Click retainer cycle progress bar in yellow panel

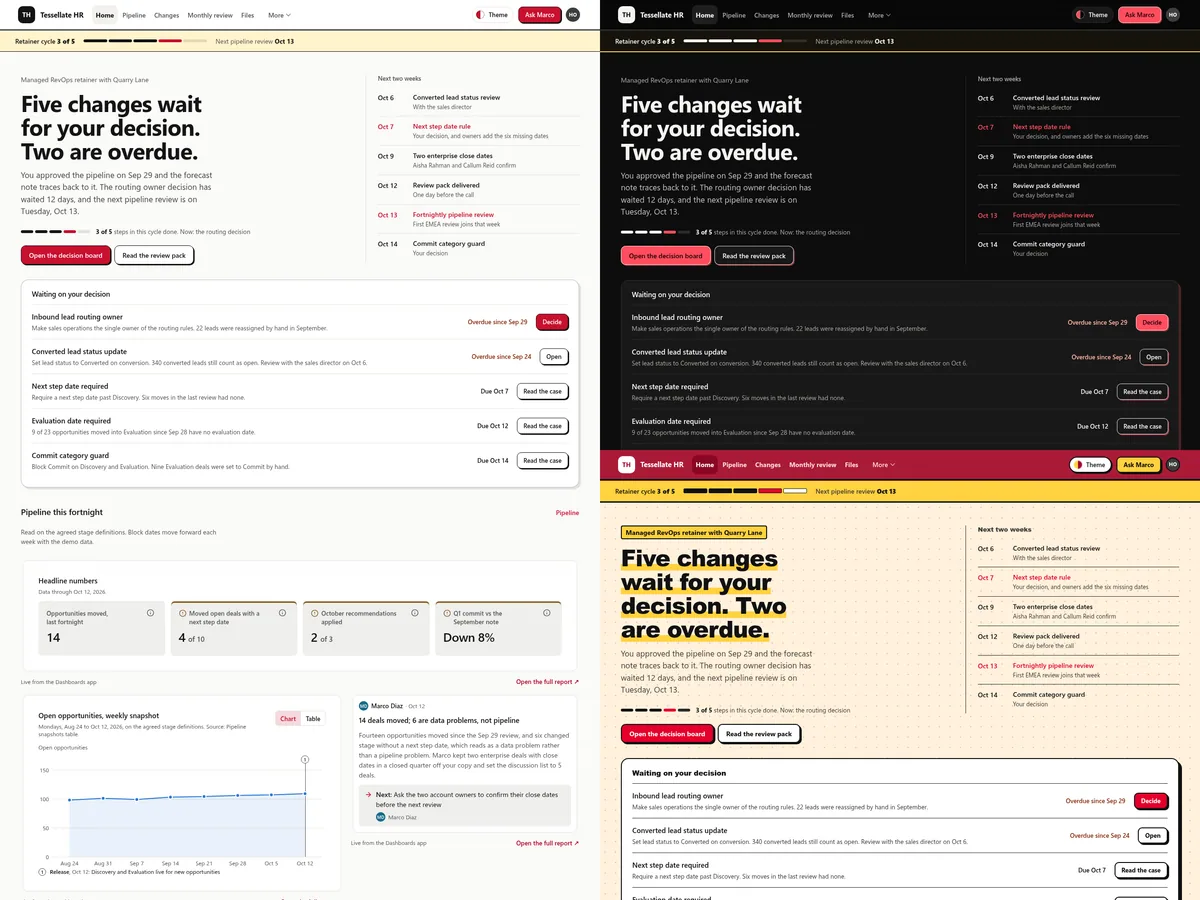pyautogui.click(x=745, y=491)
